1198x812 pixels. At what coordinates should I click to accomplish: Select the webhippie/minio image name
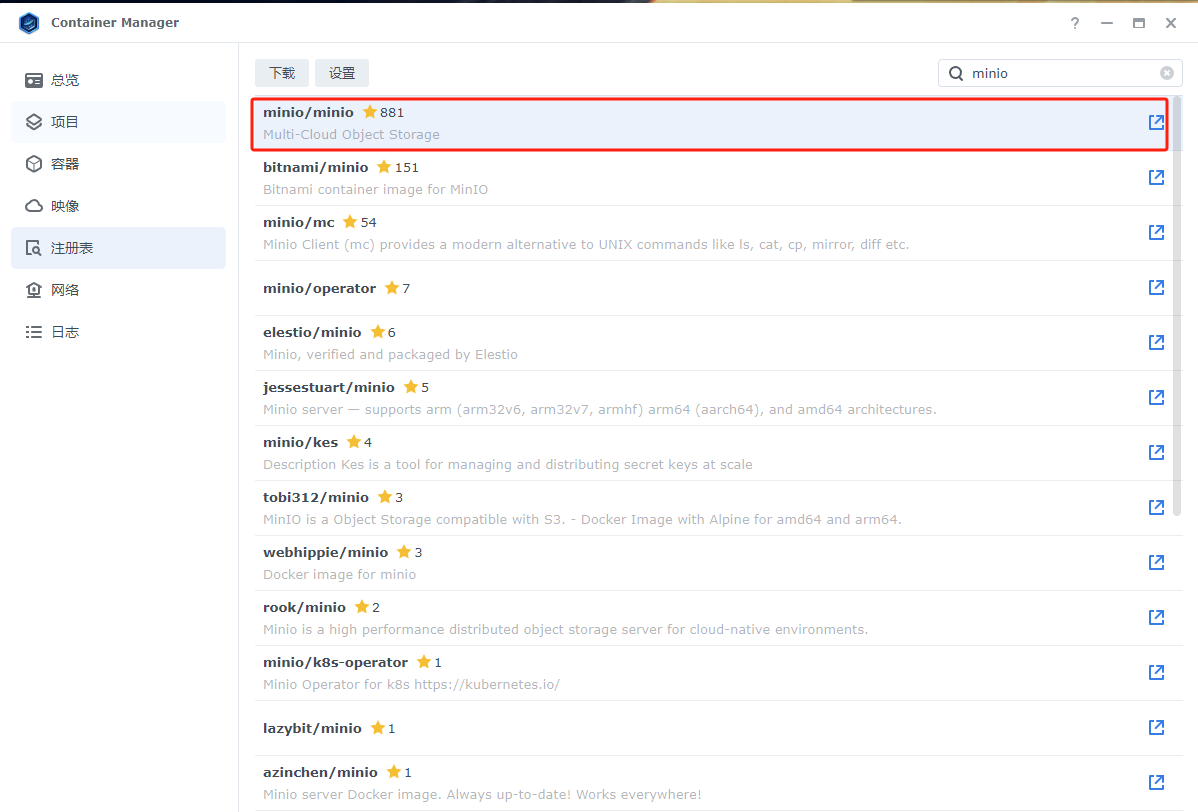pyautogui.click(x=325, y=552)
